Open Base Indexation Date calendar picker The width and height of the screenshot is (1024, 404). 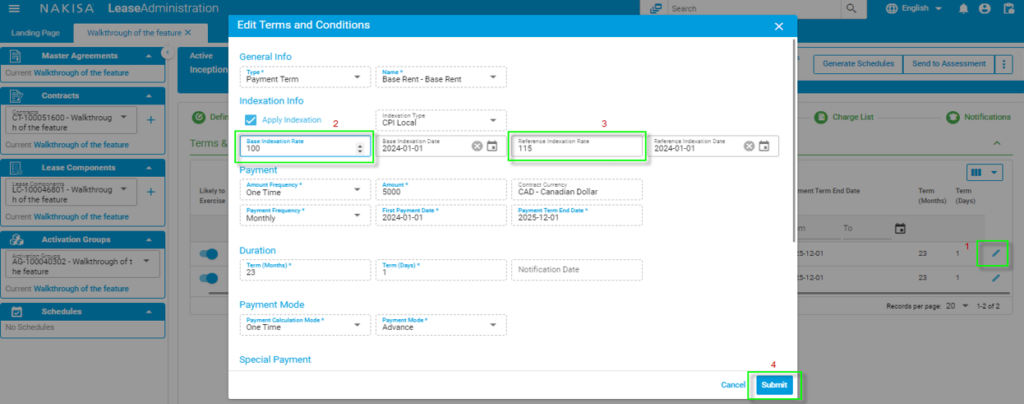(x=492, y=147)
